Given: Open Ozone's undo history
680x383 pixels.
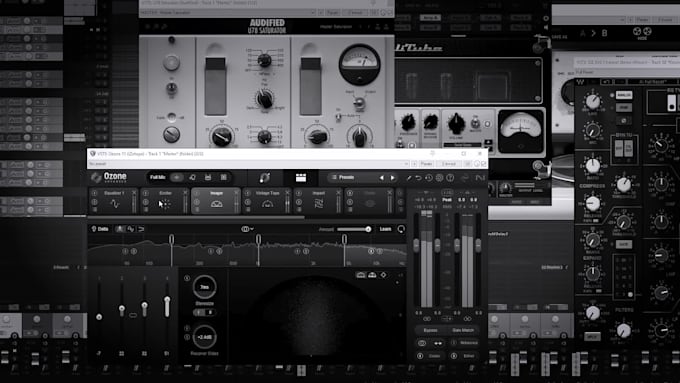Looking at the screenshot, I should (x=429, y=178).
